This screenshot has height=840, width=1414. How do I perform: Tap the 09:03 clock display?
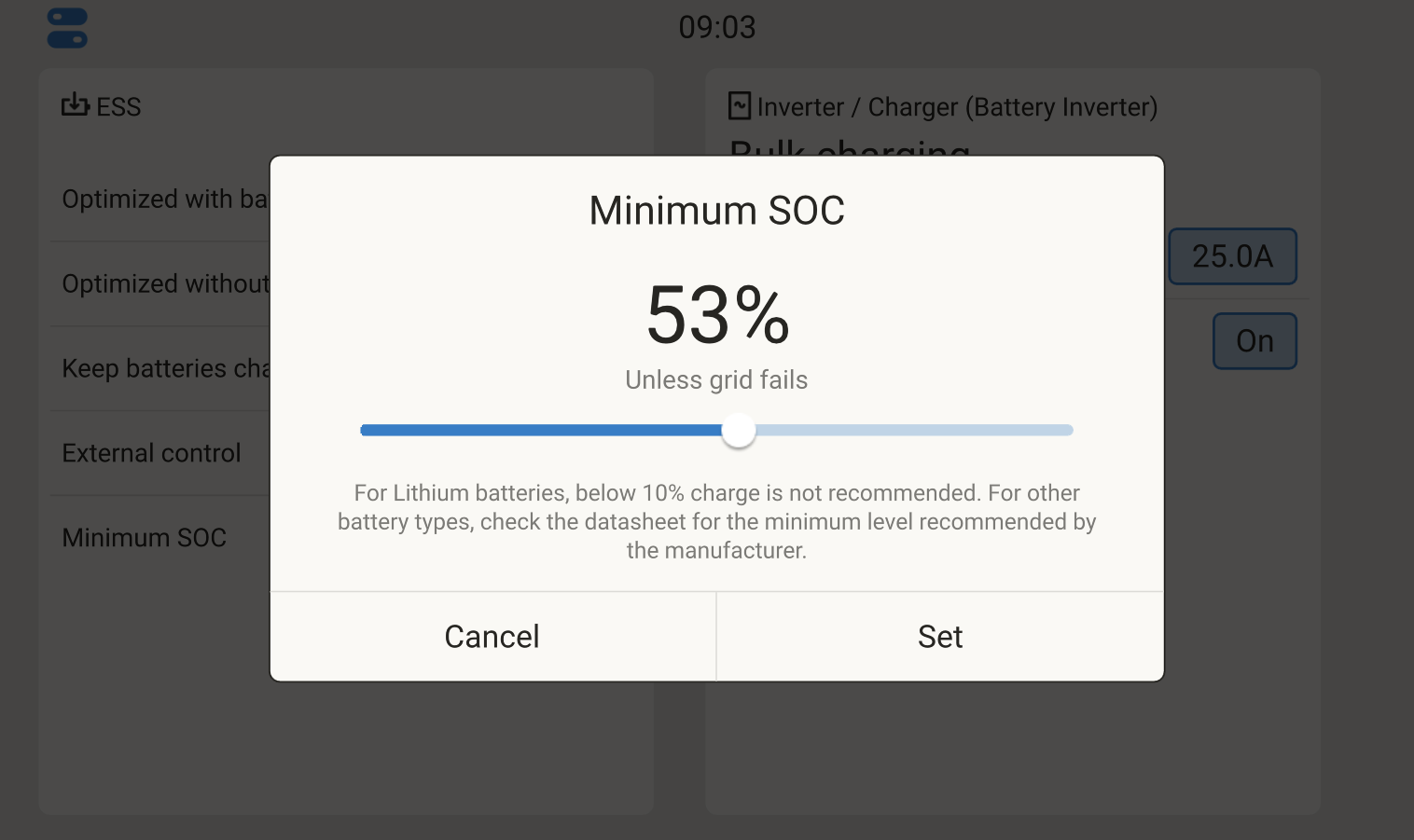716,27
